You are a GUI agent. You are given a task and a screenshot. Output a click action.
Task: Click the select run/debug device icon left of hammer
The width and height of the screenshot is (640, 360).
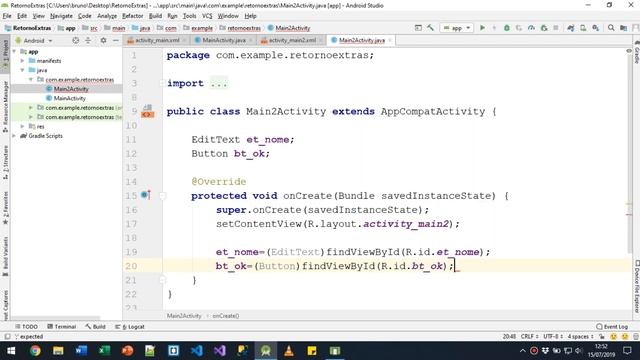[418, 28]
